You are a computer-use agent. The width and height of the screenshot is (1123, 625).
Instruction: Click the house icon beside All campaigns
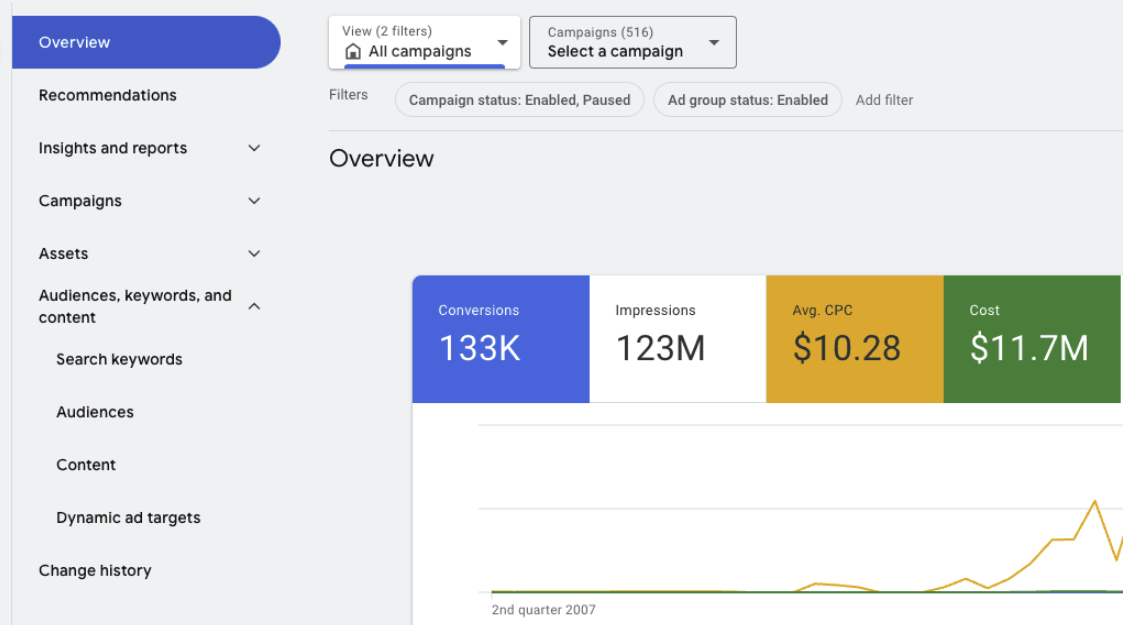353,52
